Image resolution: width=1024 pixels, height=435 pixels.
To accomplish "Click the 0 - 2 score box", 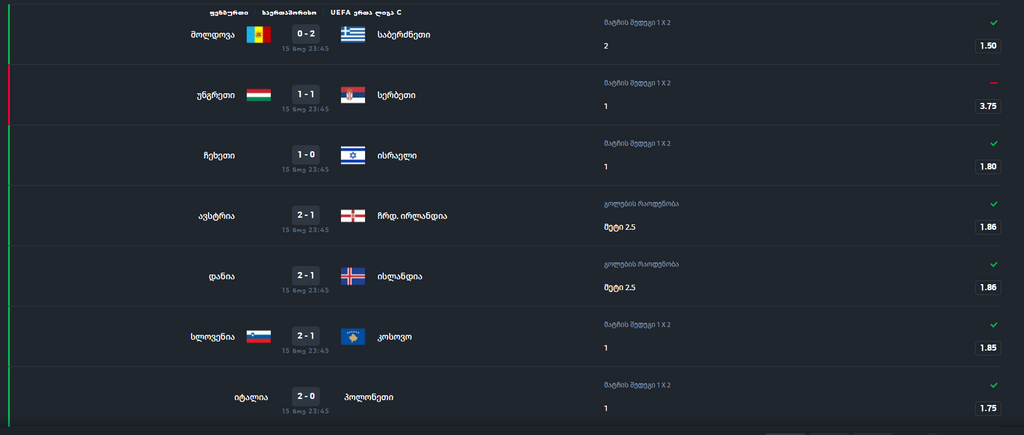I will [306, 34].
